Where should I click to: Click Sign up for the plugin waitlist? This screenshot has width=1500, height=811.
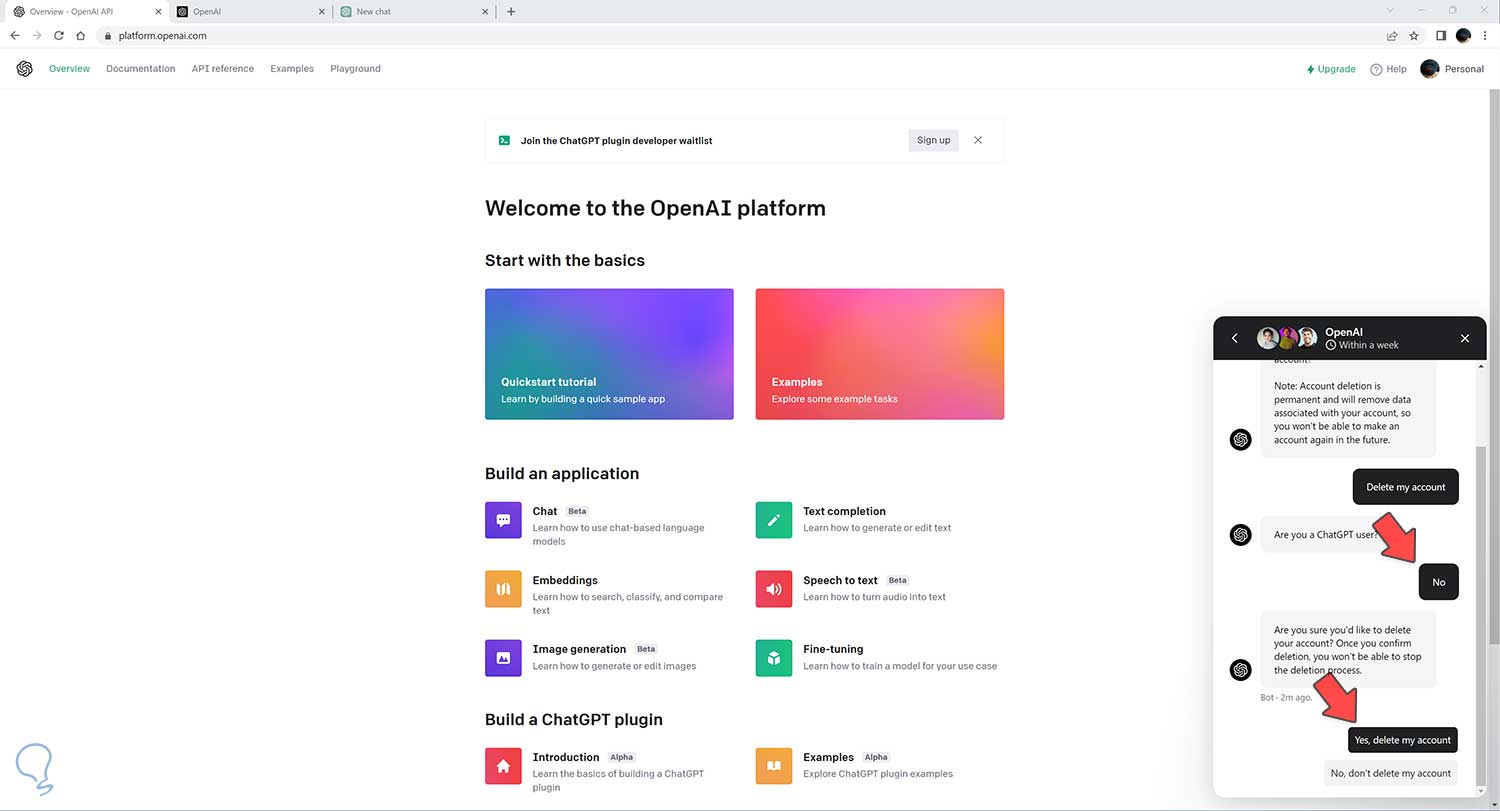click(934, 140)
